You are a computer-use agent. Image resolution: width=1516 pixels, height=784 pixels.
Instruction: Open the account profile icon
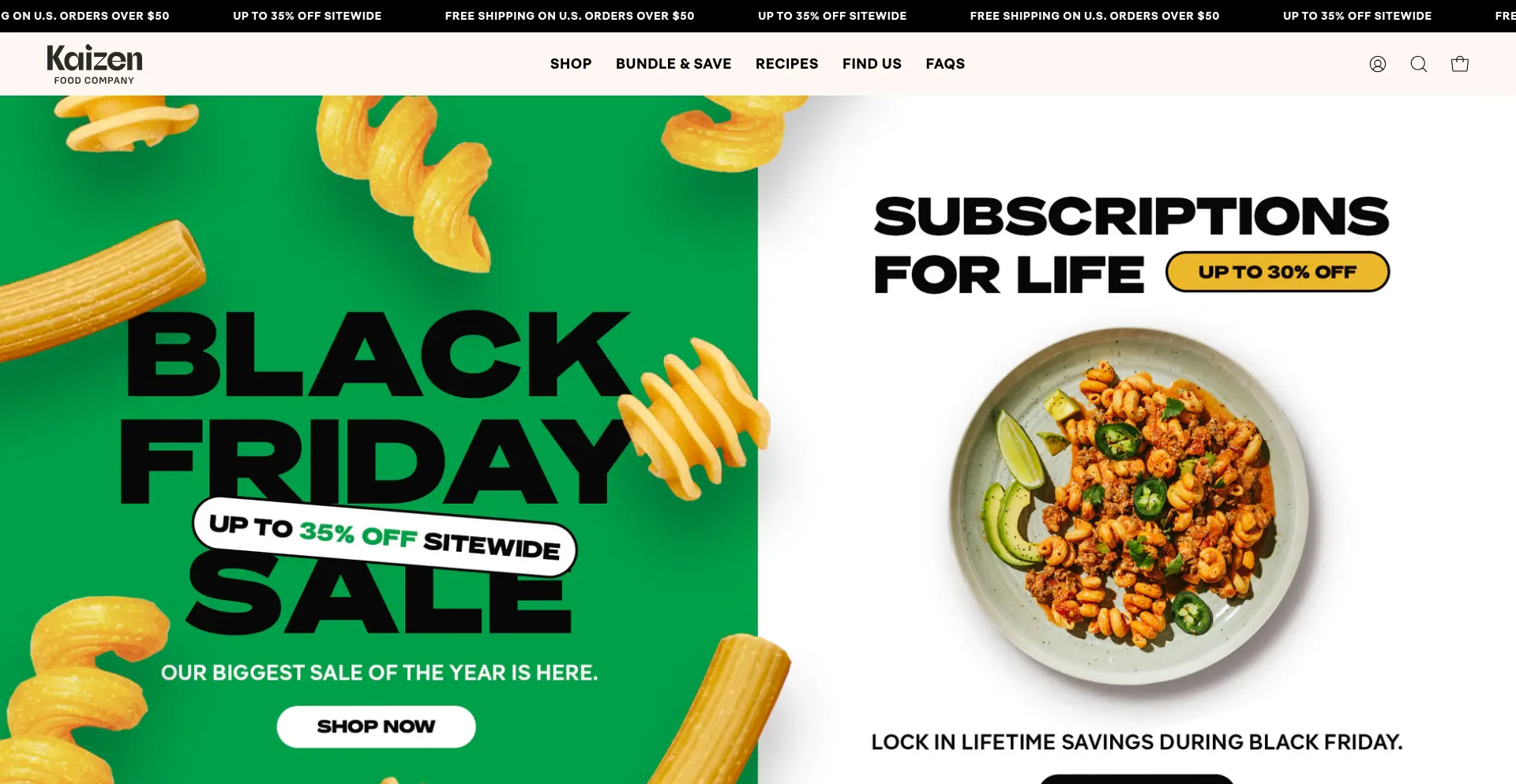point(1377,64)
